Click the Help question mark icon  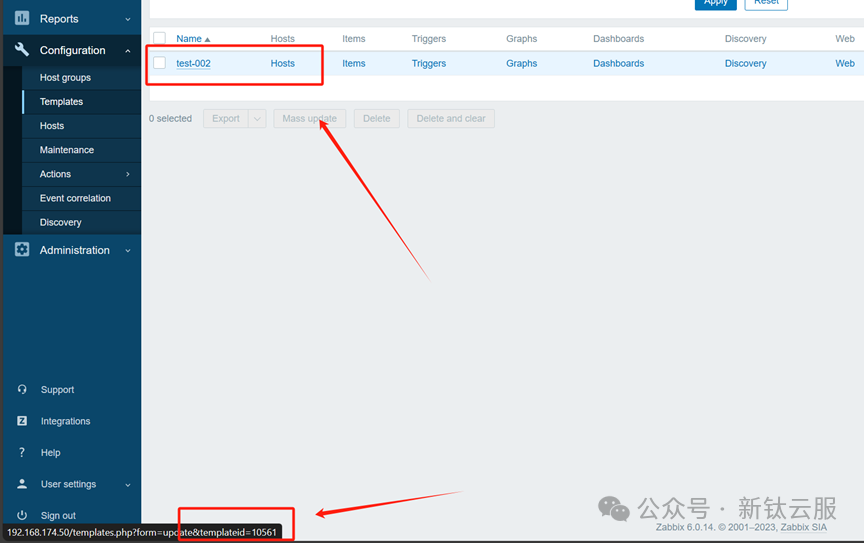(22, 452)
